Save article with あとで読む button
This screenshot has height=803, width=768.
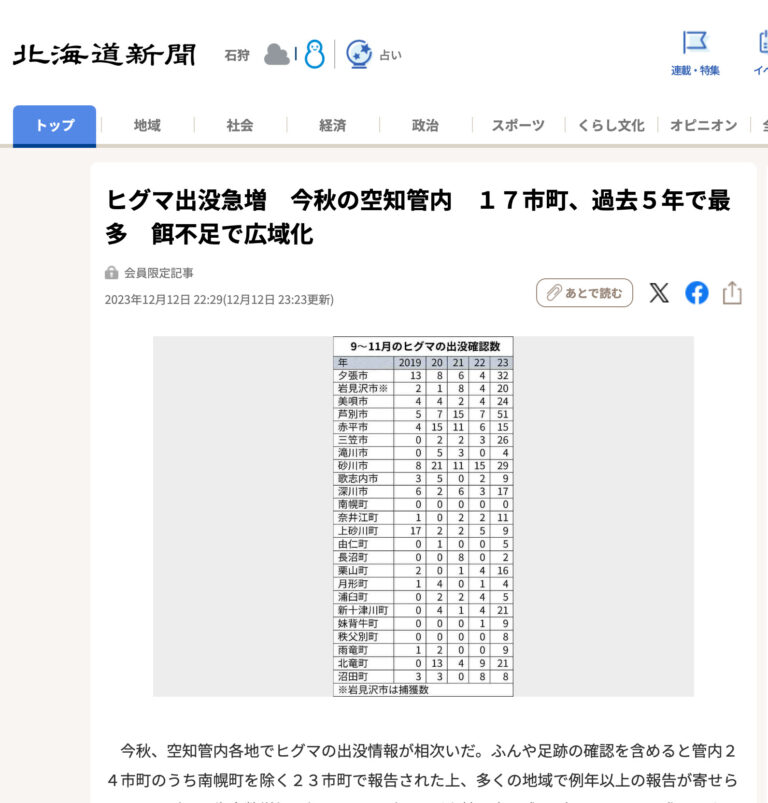[x=584, y=293]
